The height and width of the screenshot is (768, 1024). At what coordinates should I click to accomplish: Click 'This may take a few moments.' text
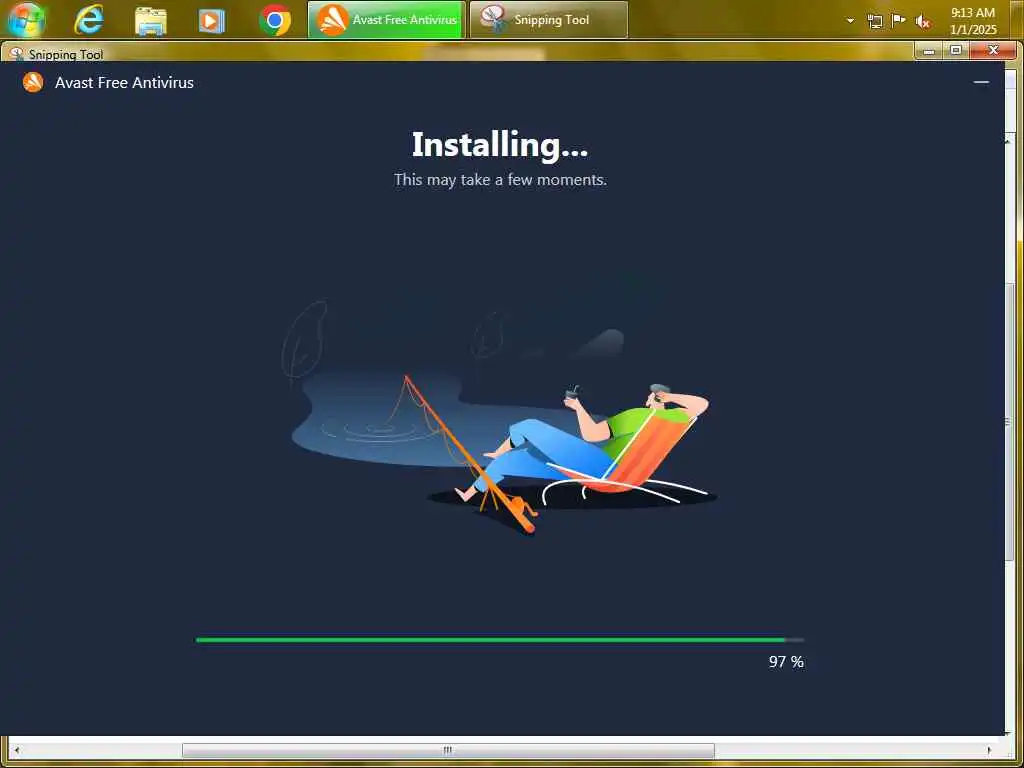[500, 180]
